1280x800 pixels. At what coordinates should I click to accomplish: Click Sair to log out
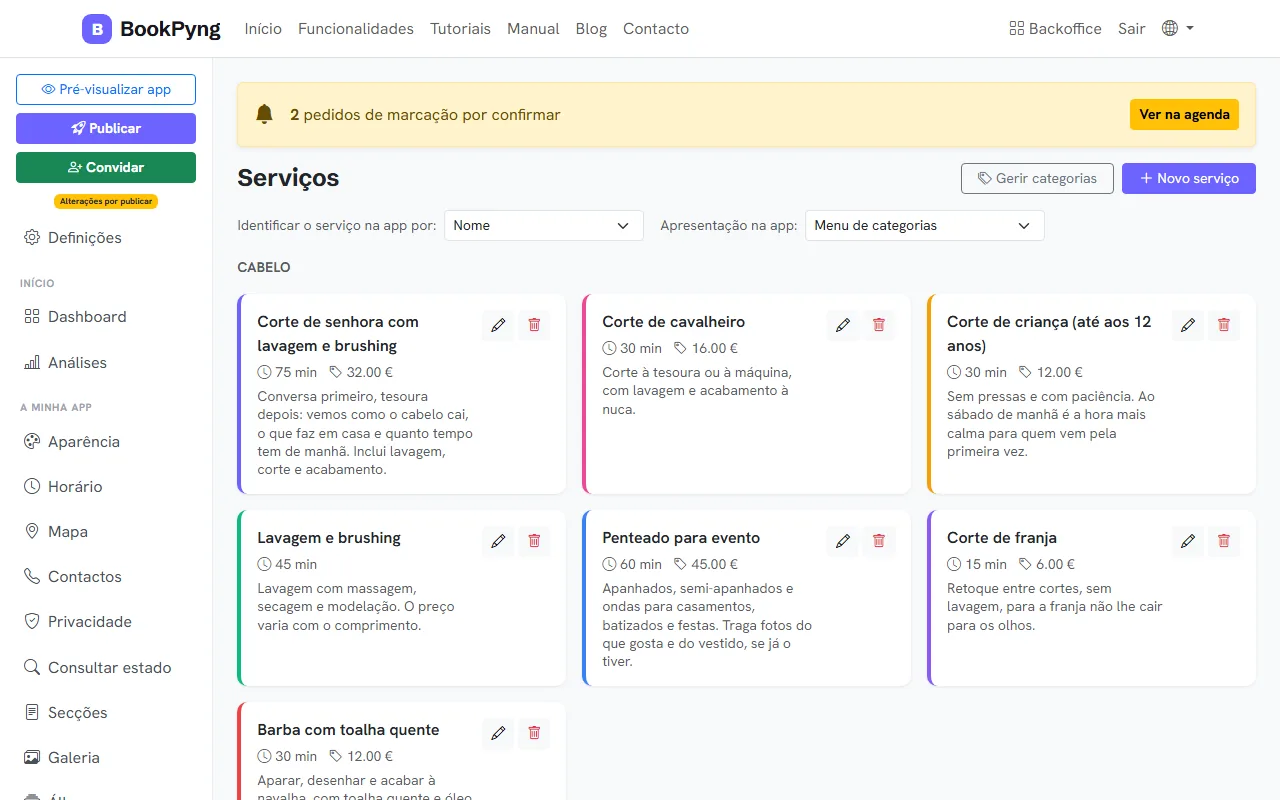1132,29
